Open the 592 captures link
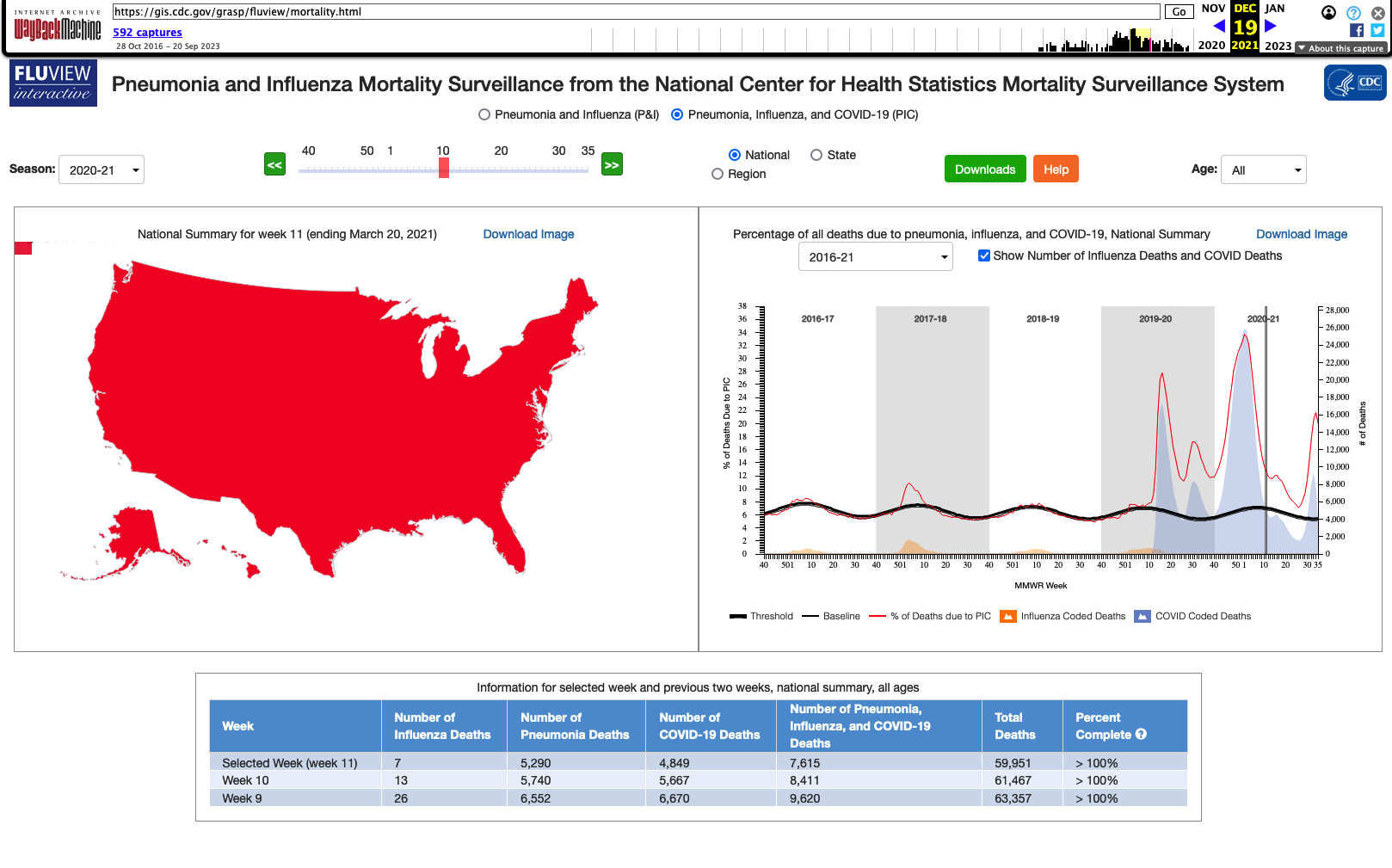This screenshot has width=1392, height=868. [147, 33]
